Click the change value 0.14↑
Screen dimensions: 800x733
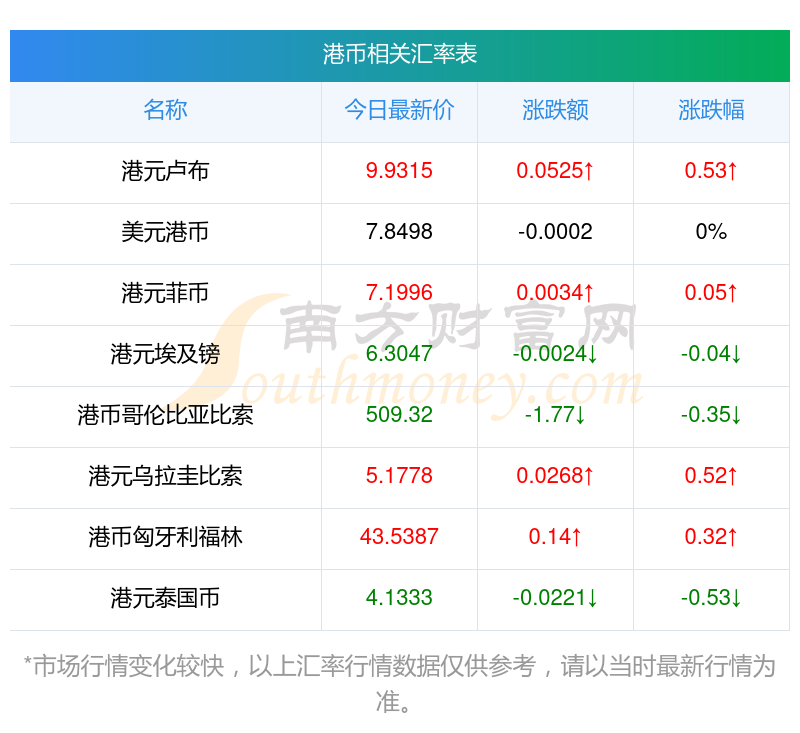pos(555,537)
